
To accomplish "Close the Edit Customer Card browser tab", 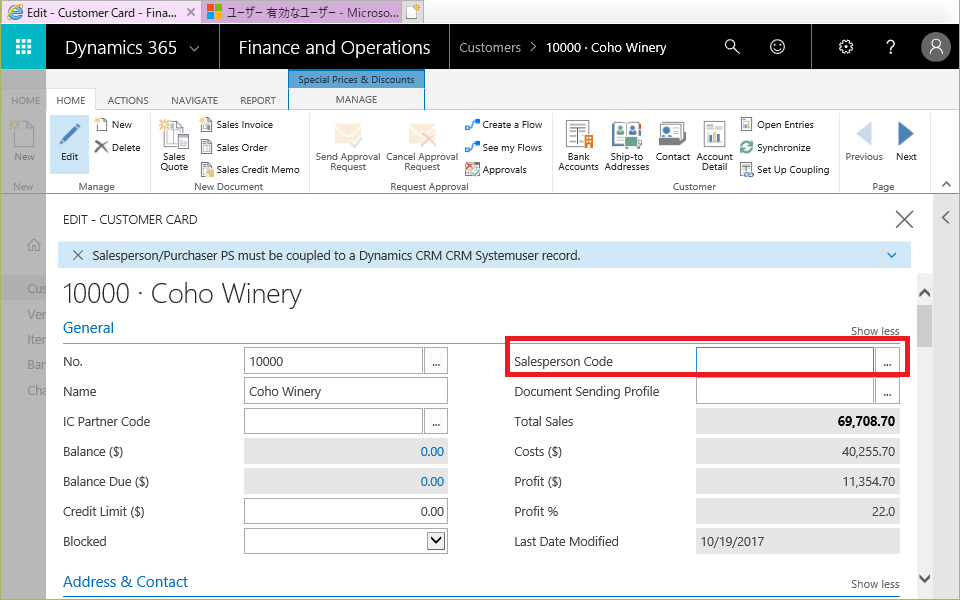I will pos(191,12).
